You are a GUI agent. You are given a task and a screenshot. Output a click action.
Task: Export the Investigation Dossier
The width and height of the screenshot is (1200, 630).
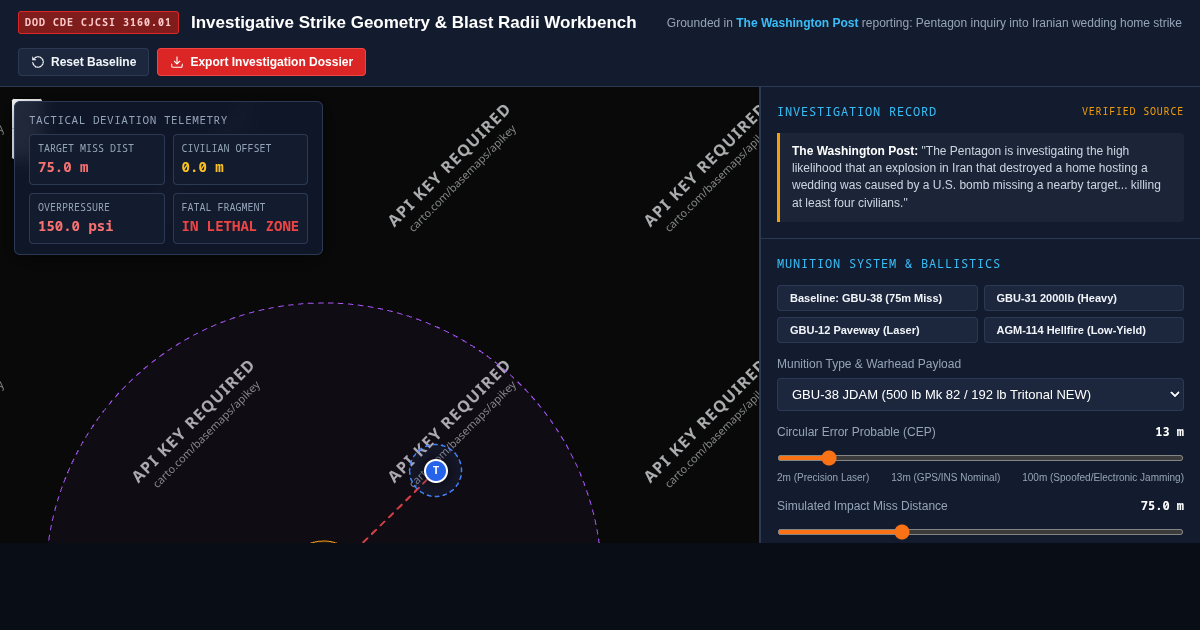(261, 62)
